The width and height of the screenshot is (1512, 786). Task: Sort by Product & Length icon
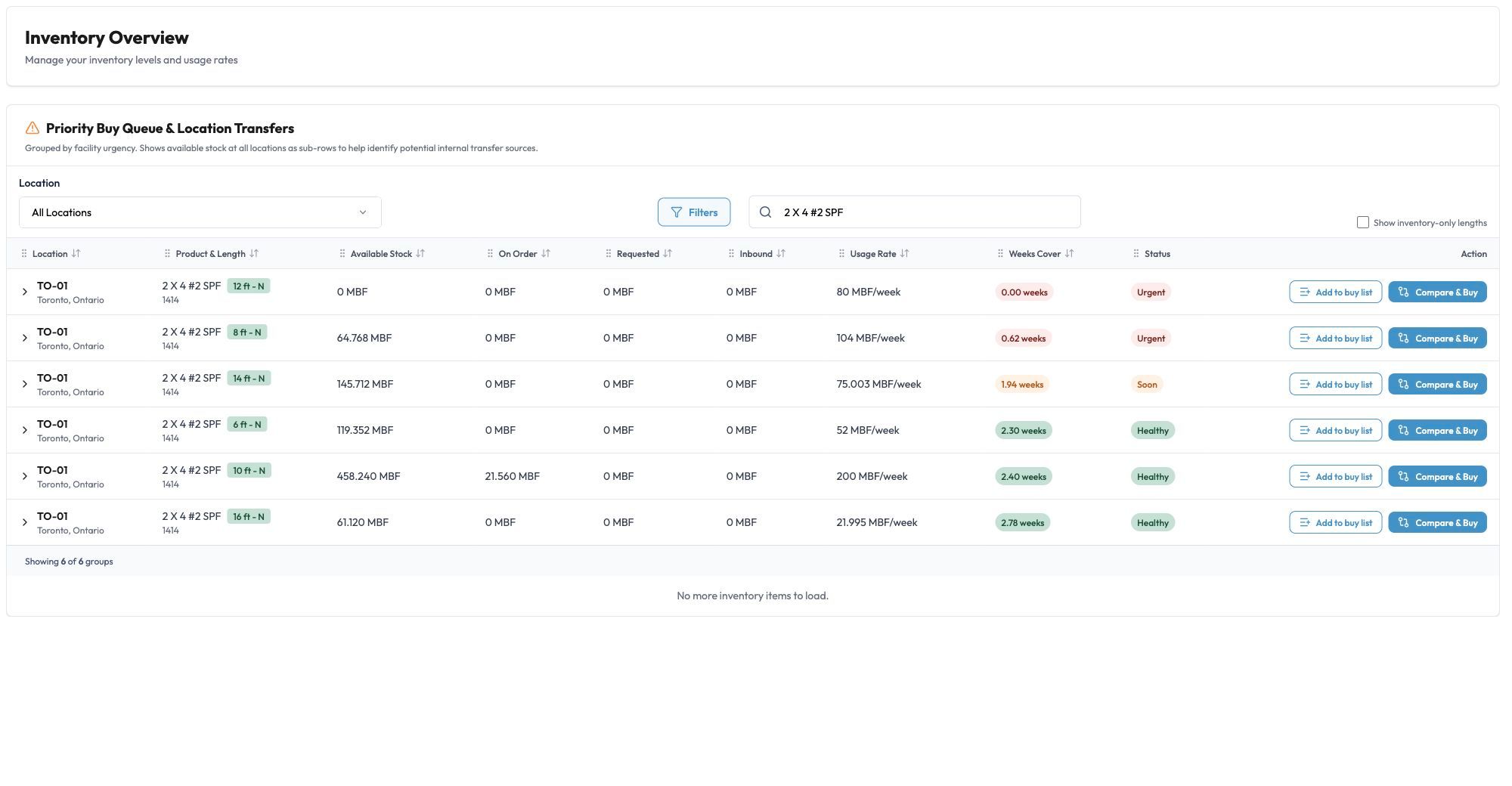[254, 254]
